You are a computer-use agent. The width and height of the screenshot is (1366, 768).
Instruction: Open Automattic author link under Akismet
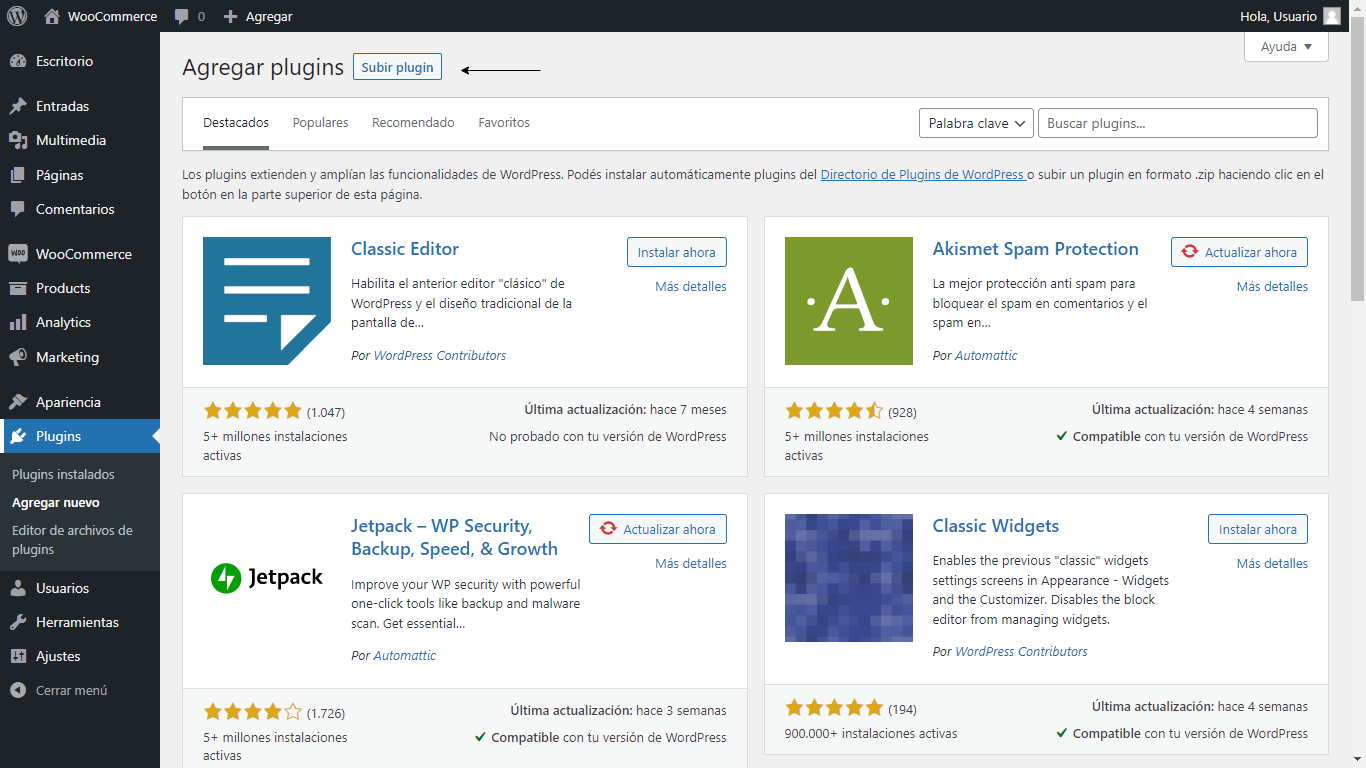(986, 355)
